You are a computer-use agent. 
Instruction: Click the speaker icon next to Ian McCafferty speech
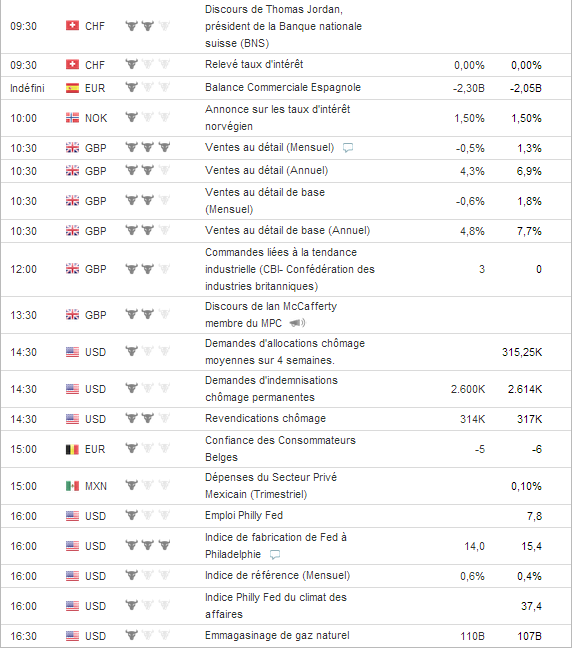[297, 323]
